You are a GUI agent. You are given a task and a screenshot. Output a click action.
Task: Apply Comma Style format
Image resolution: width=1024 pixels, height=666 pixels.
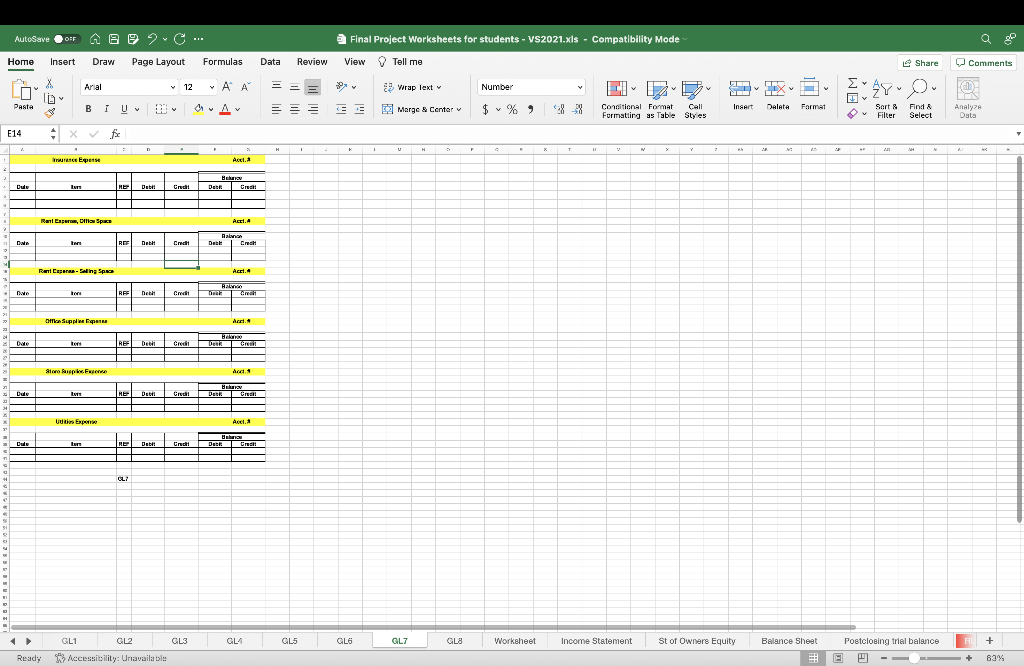pyautogui.click(x=530, y=109)
